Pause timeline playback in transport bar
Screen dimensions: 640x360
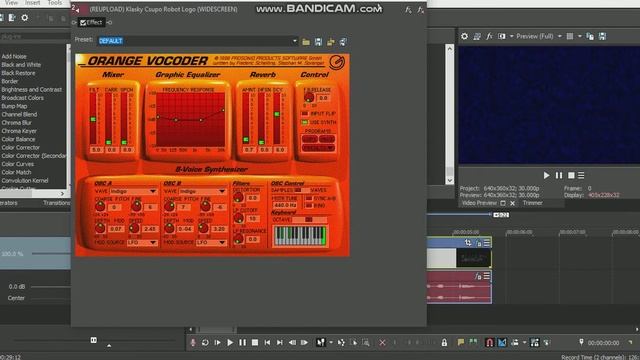[242, 342]
